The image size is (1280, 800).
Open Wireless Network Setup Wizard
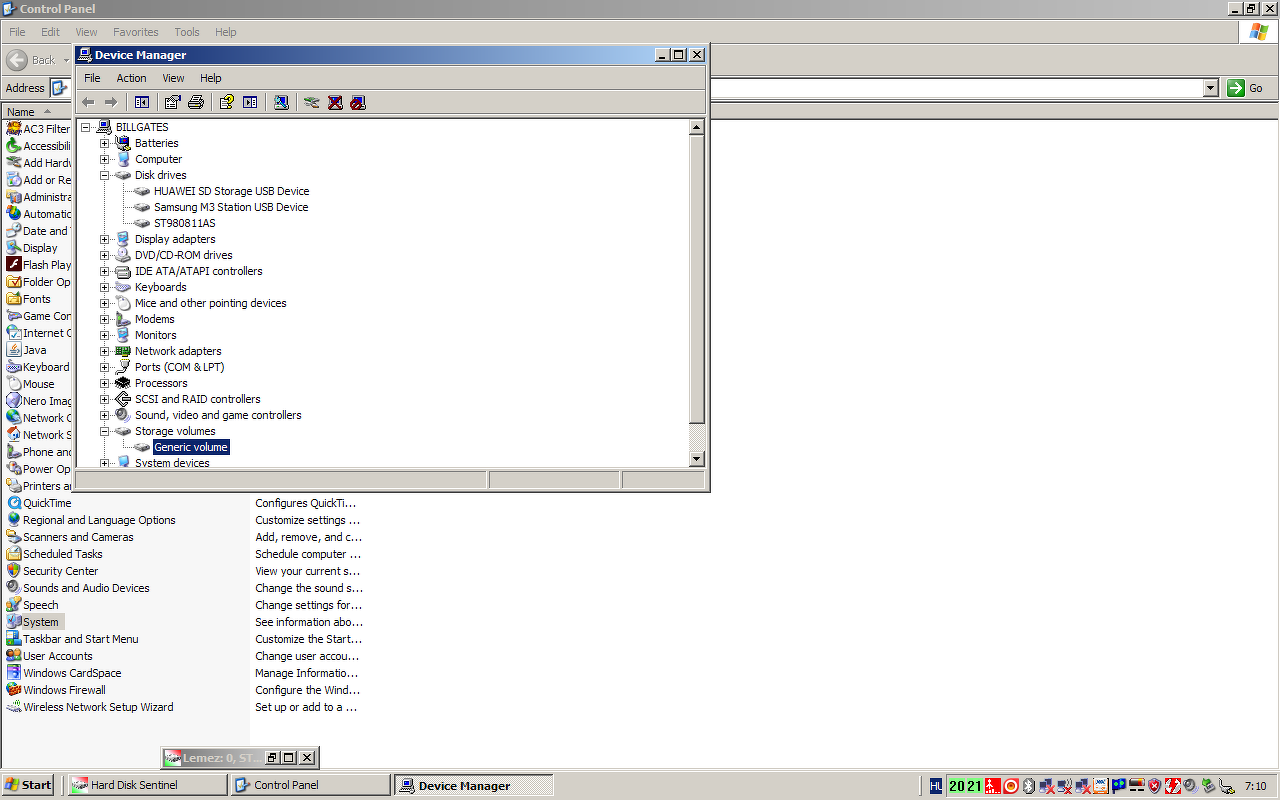point(90,707)
